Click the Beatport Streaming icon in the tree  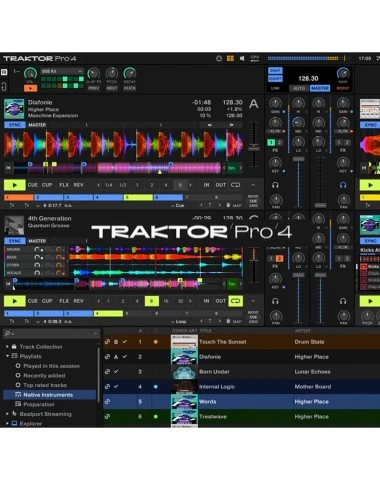click(x=14, y=414)
